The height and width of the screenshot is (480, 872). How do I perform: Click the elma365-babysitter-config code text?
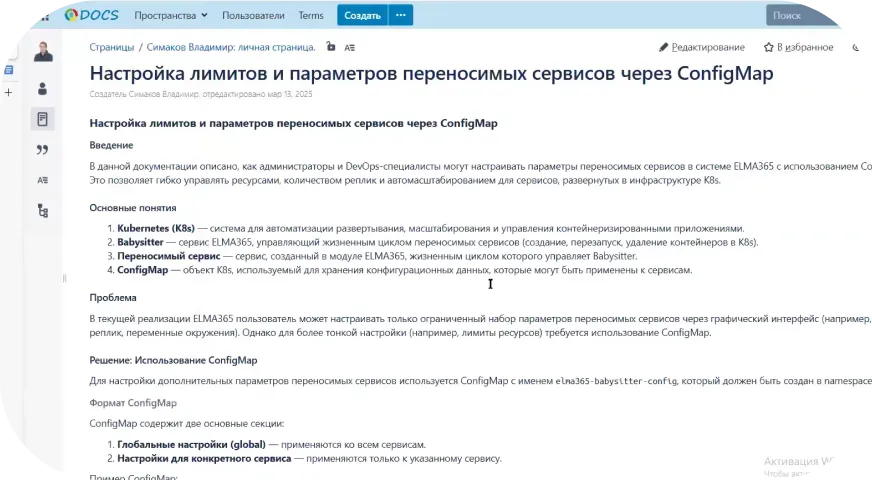616,381
